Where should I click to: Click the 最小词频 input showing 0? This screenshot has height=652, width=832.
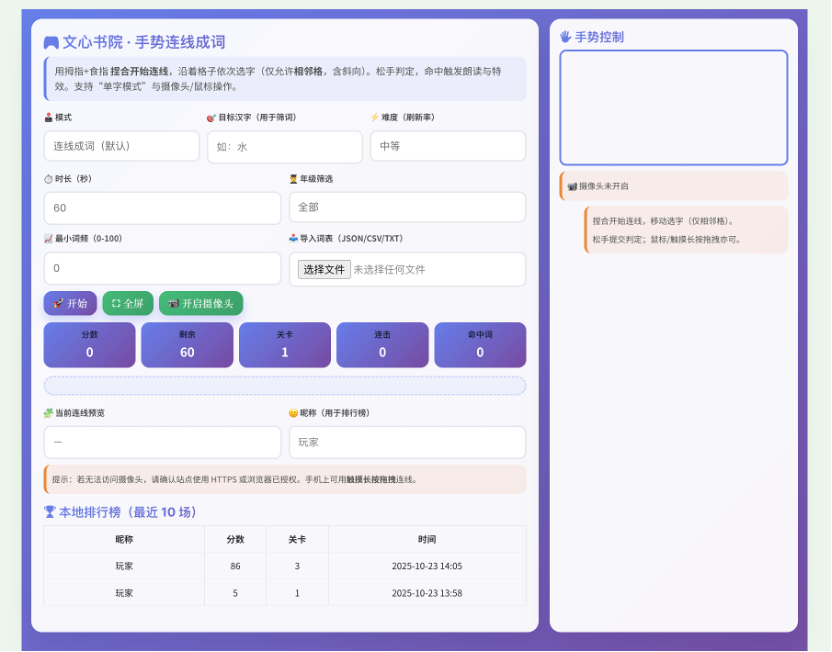click(x=162, y=268)
